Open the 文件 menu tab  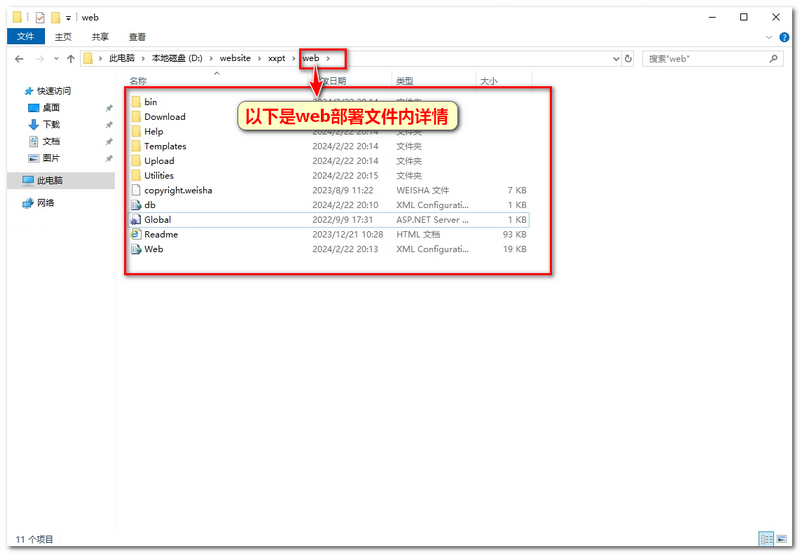coord(25,37)
